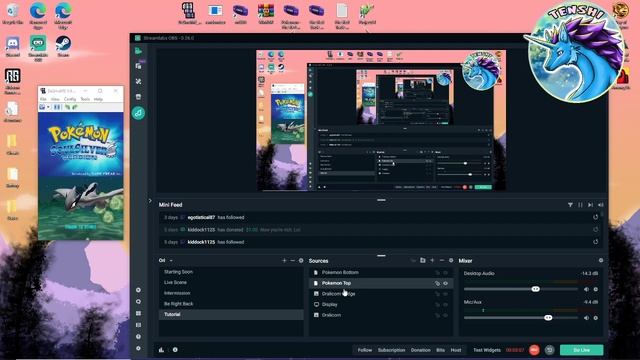Mute Desktop Audio in Mixer
The width and height of the screenshot is (640, 360).
[587, 289]
